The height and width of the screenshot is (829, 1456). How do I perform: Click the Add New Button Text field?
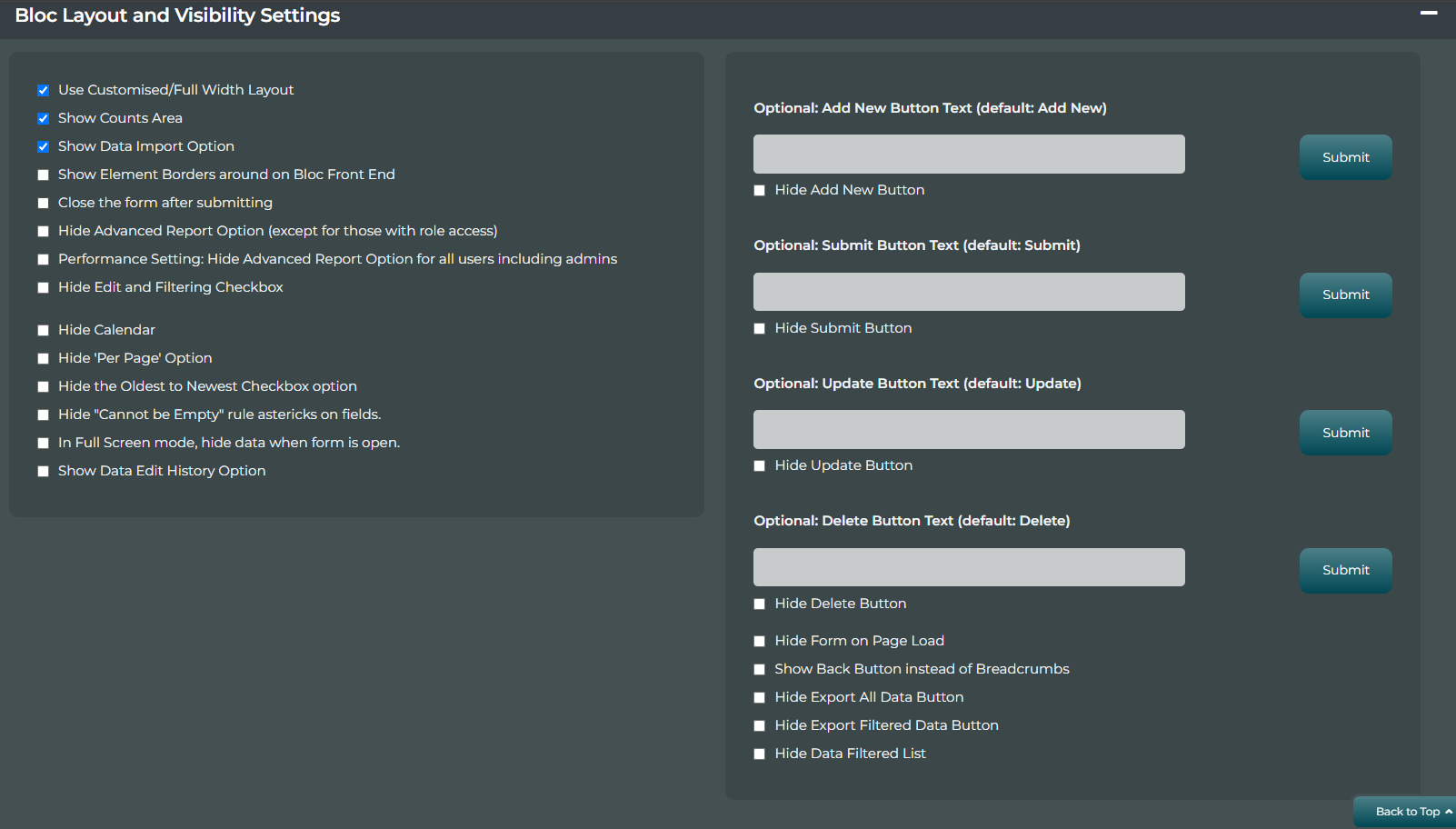pyautogui.click(x=968, y=155)
